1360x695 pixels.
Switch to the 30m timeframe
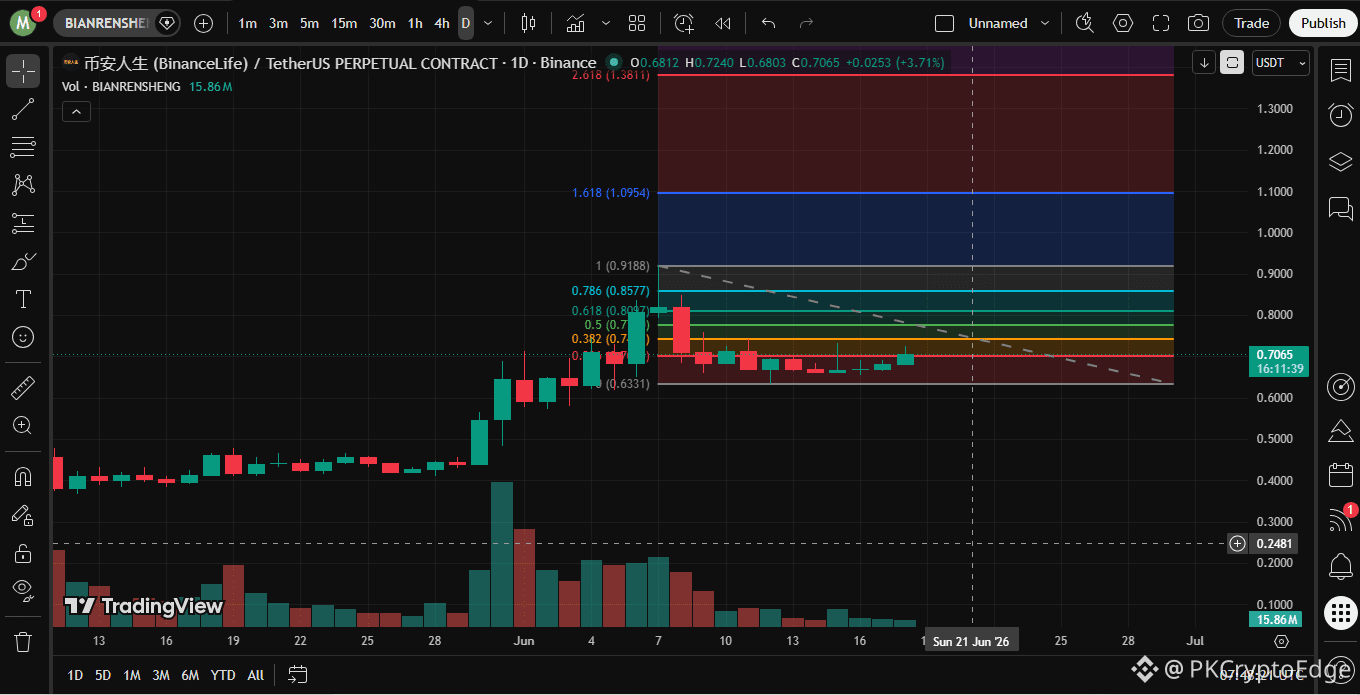pyautogui.click(x=382, y=22)
